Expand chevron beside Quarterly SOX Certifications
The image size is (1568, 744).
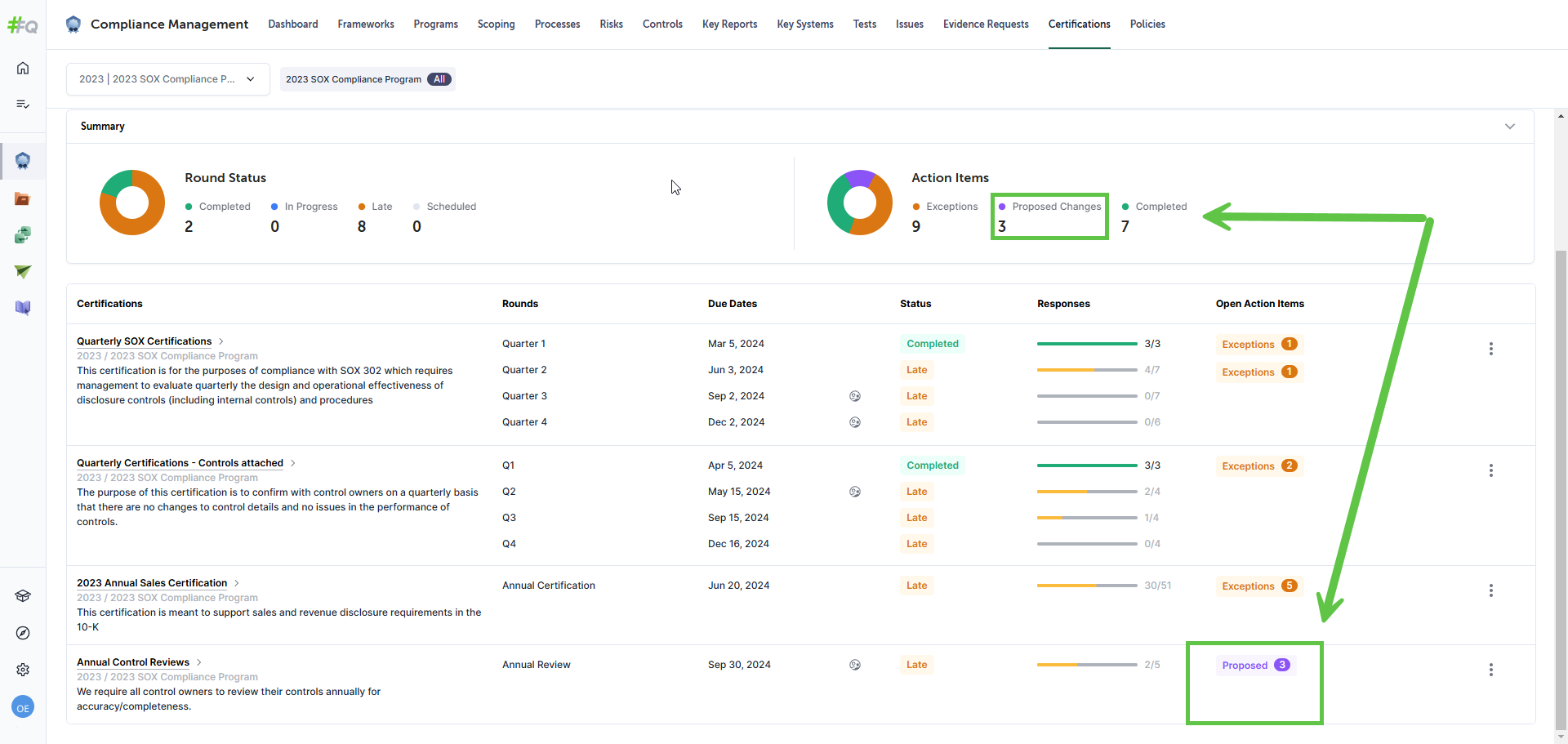click(221, 341)
